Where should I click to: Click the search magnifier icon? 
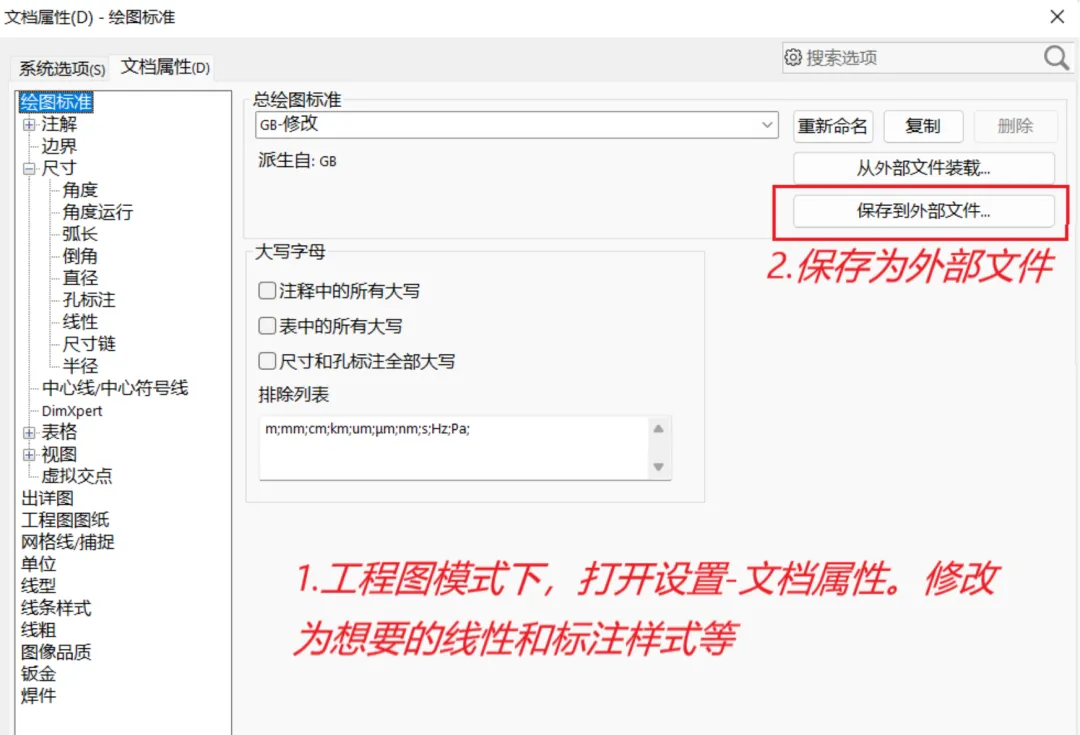point(1056,58)
